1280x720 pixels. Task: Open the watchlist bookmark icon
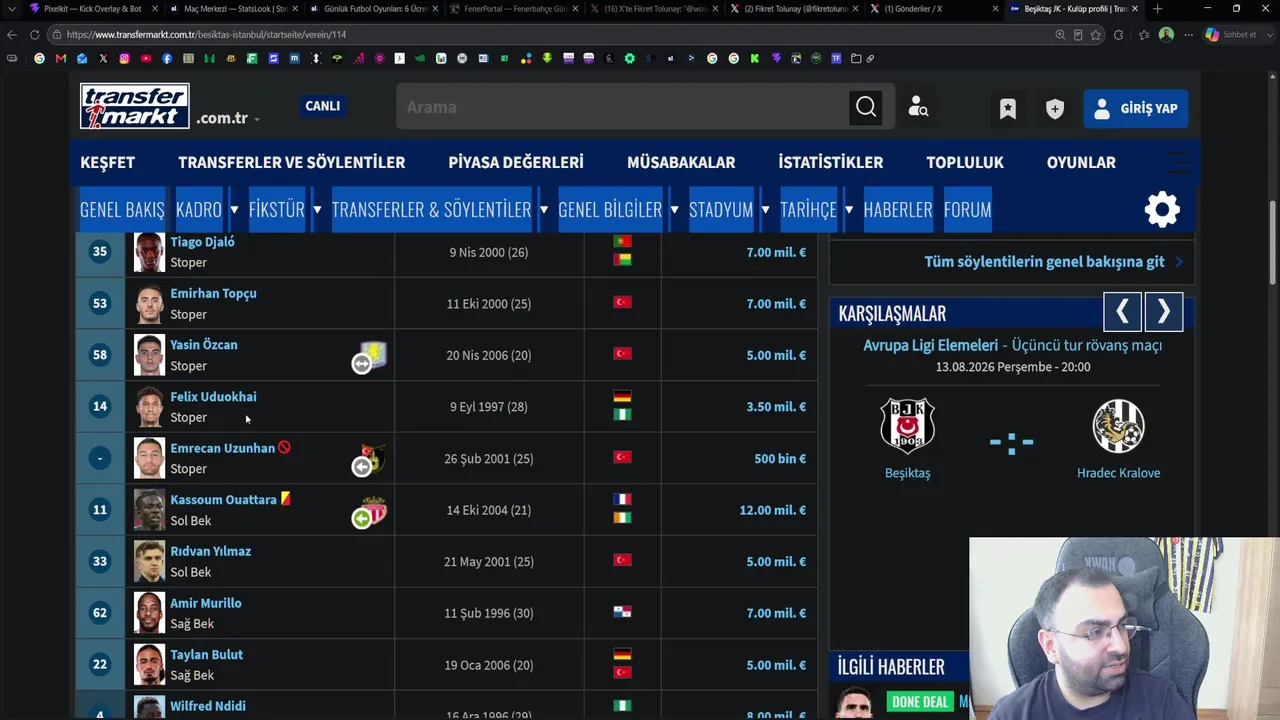(1008, 108)
